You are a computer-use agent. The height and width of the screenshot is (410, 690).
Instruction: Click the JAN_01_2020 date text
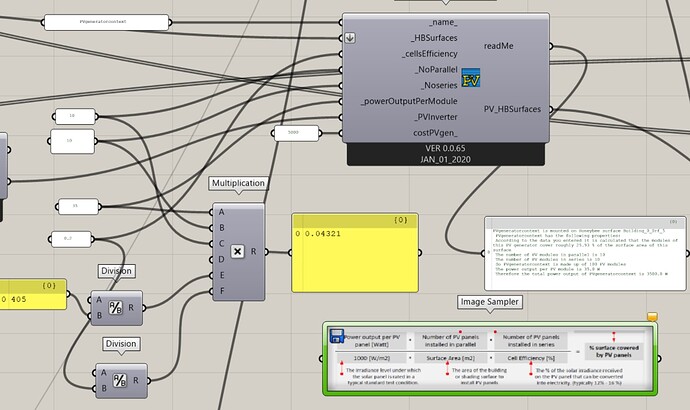(445, 159)
